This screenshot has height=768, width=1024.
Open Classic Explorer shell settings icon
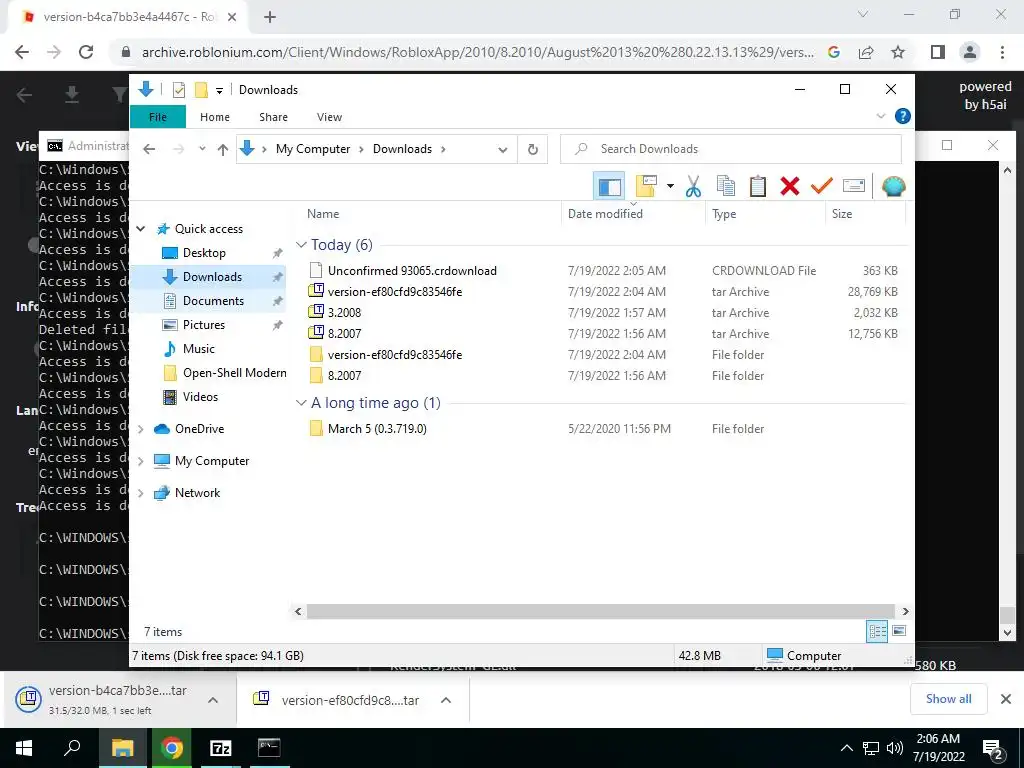[893, 187]
